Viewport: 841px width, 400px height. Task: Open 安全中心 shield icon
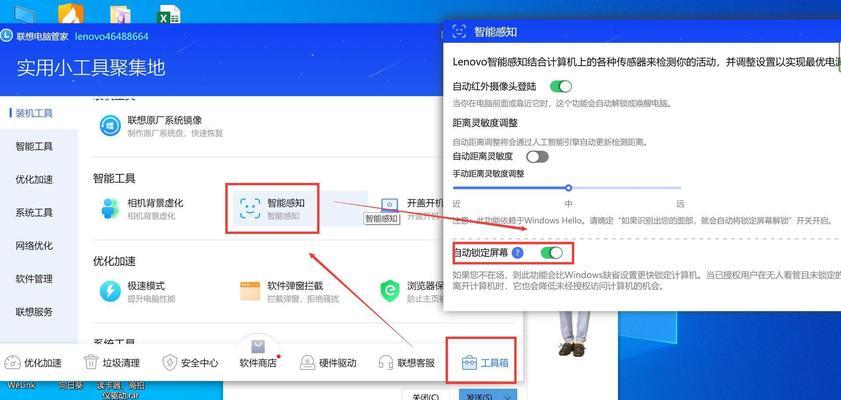(x=169, y=362)
